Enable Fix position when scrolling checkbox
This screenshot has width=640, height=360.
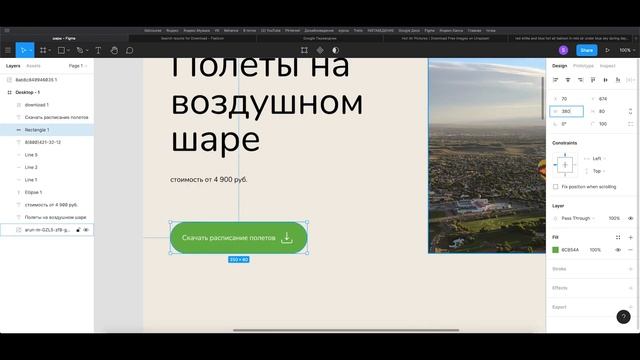click(x=556, y=187)
